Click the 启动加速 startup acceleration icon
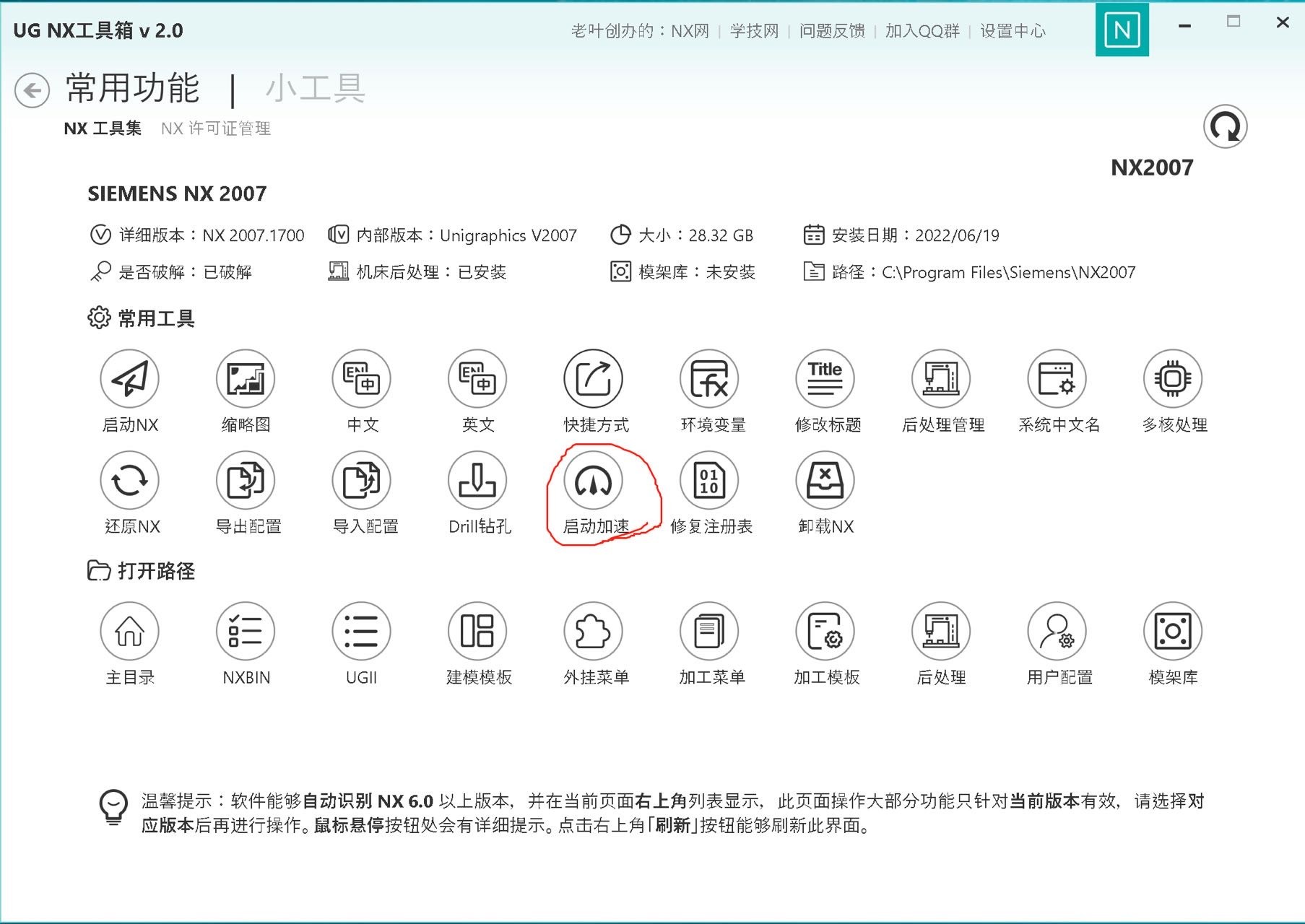Image resolution: width=1305 pixels, height=924 pixels. (594, 481)
